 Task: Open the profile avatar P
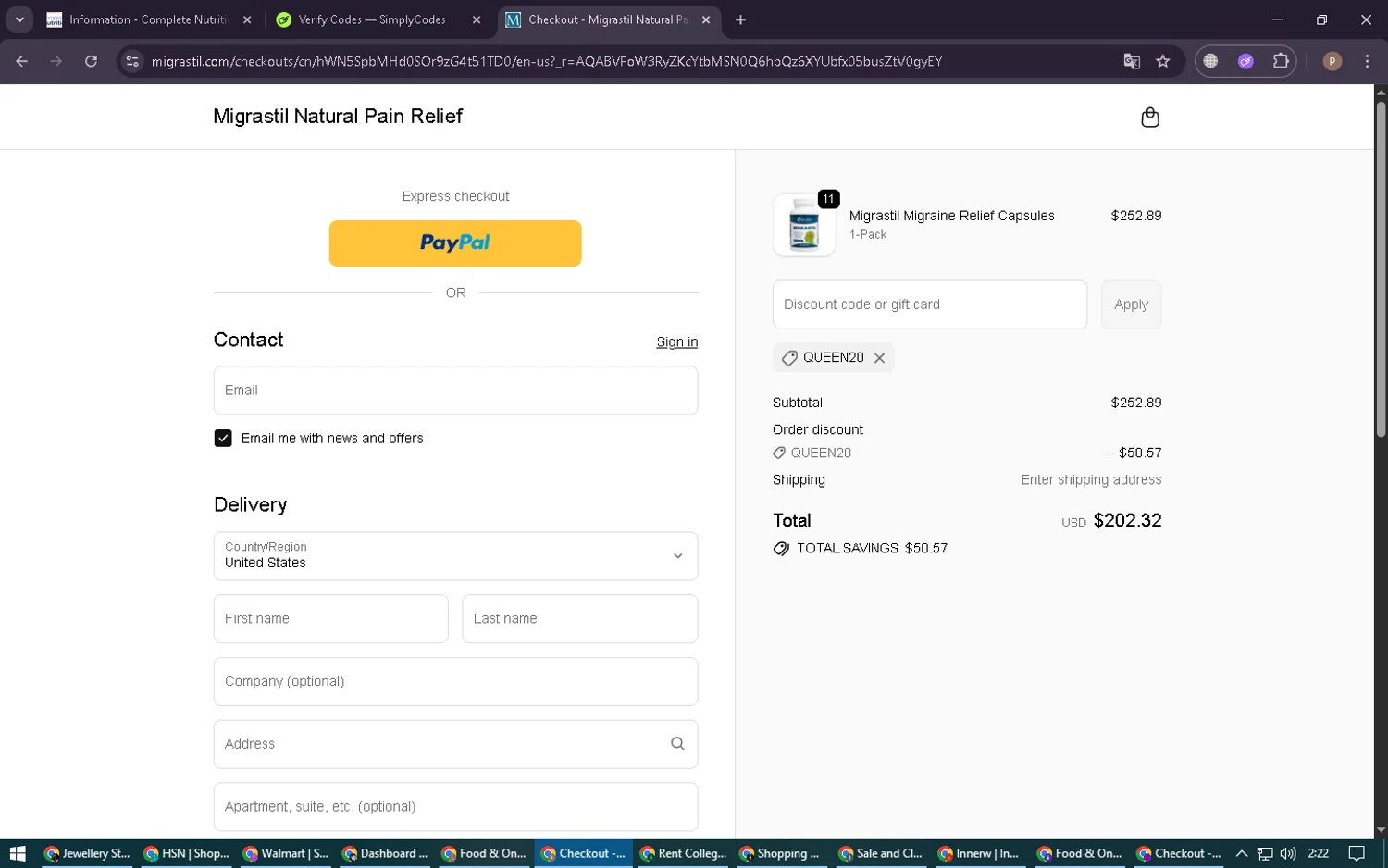(1332, 61)
